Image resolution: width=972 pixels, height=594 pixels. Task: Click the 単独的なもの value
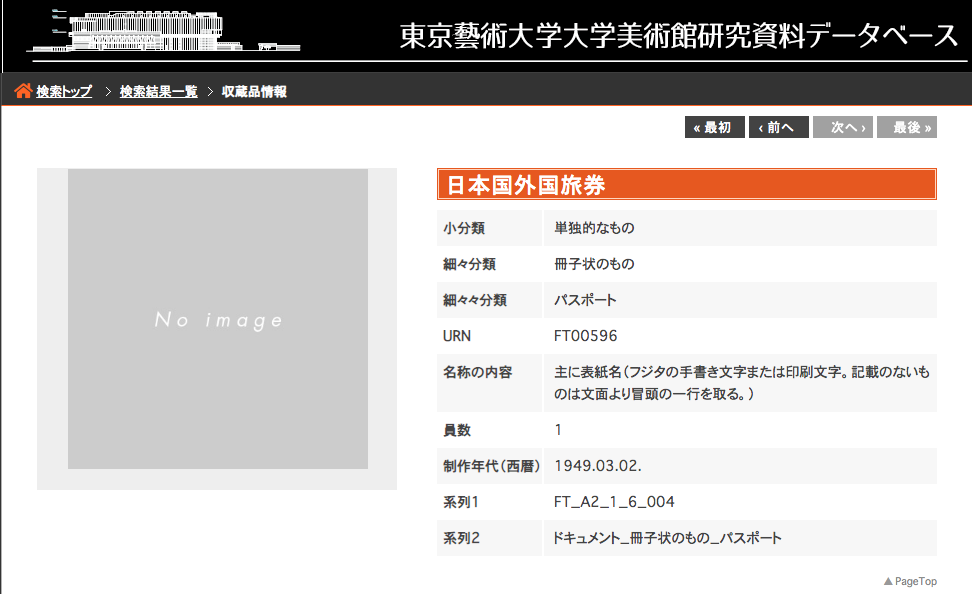594,228
